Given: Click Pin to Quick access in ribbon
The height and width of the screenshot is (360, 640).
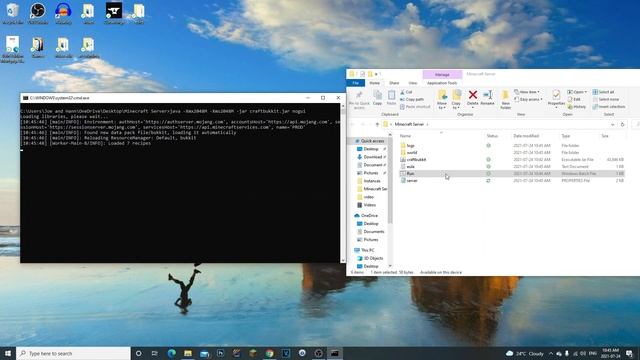Looking at the screenshot, I should click(359, 100).
